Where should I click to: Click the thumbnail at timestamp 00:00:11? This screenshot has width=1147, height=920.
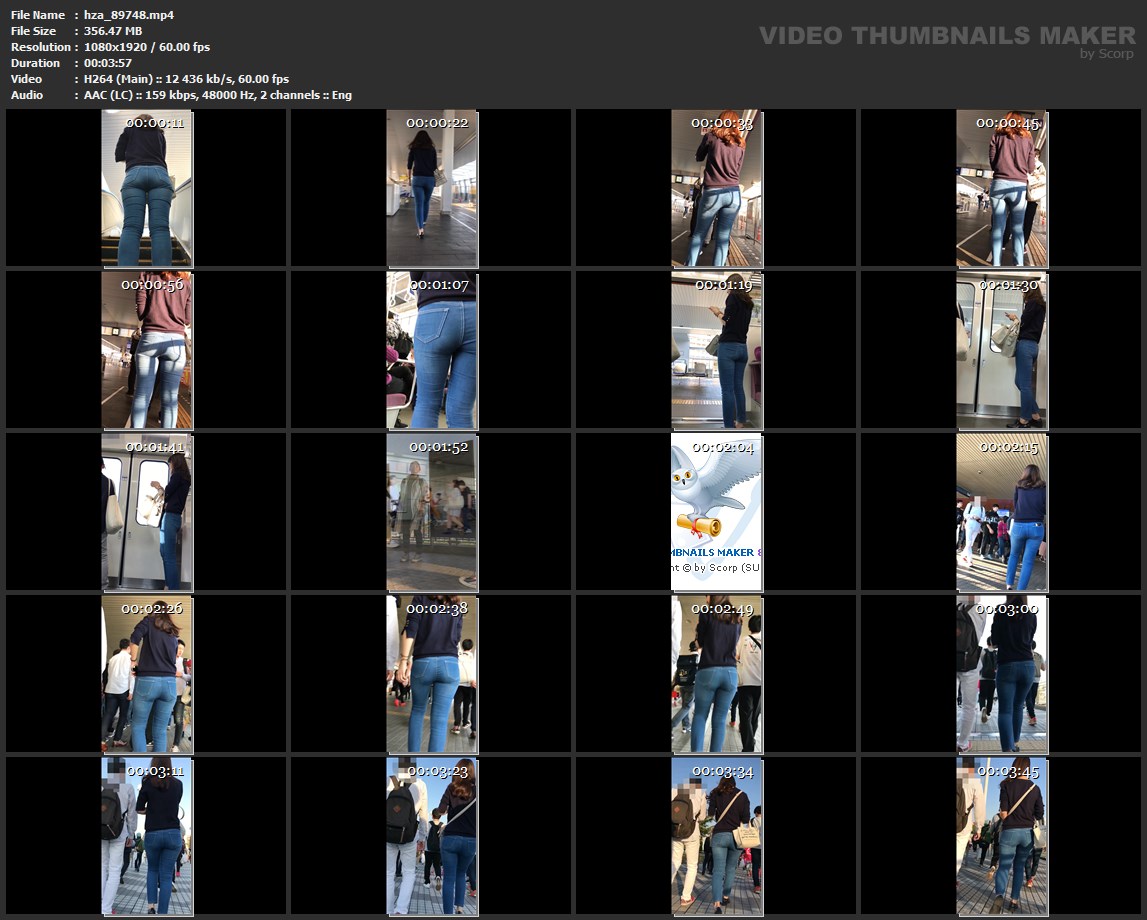(147, 188)
